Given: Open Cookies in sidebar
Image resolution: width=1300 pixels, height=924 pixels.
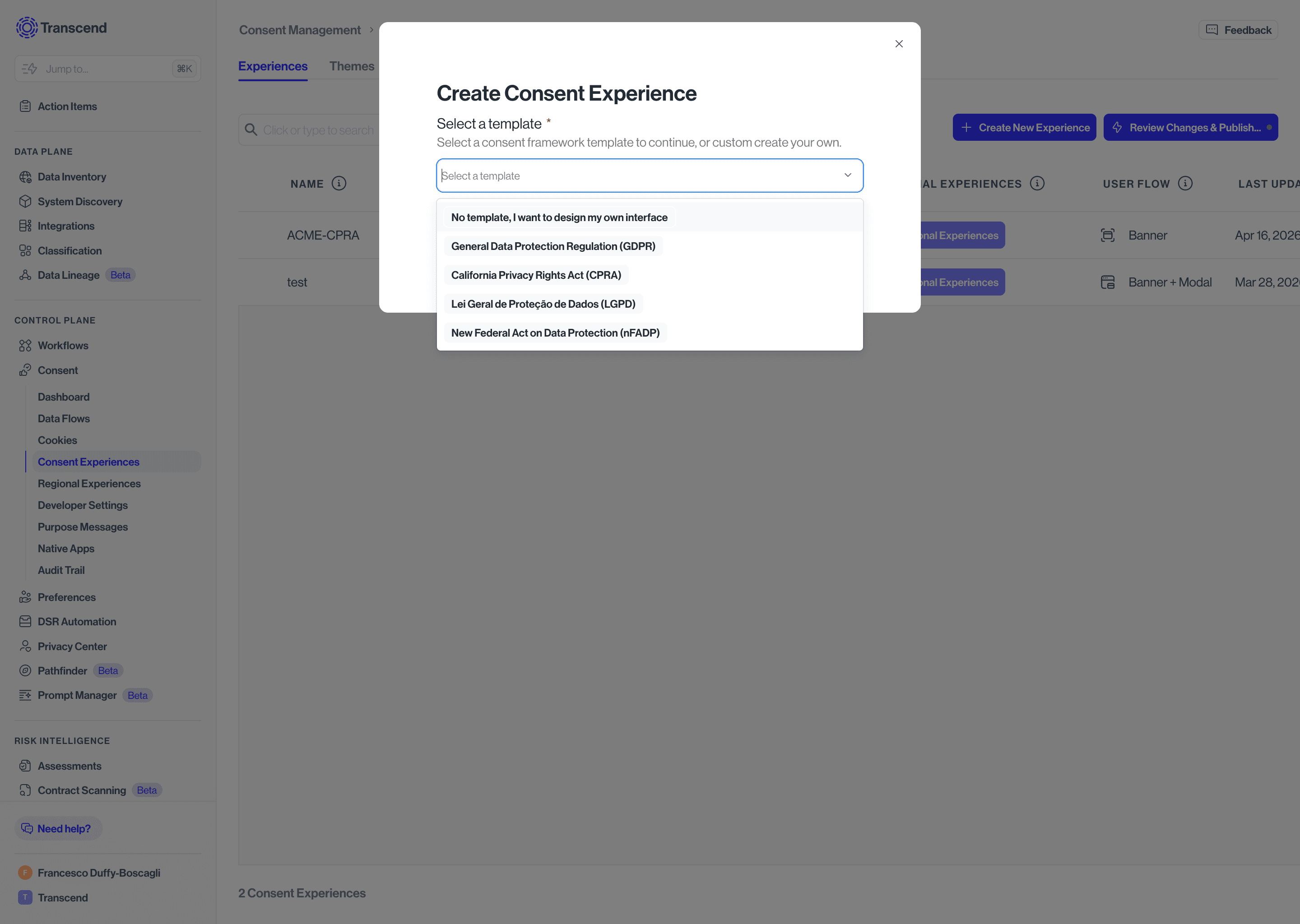Looking at the screenshot, I should [x=57, y=440].
